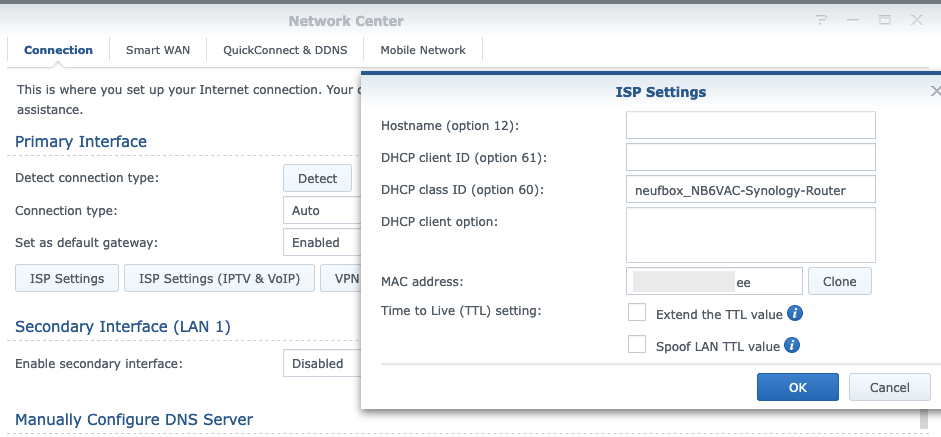This screenshot has height=437, width=941.
Task: Select the Mobile Network tab
Action: click(x=423, y=50)
